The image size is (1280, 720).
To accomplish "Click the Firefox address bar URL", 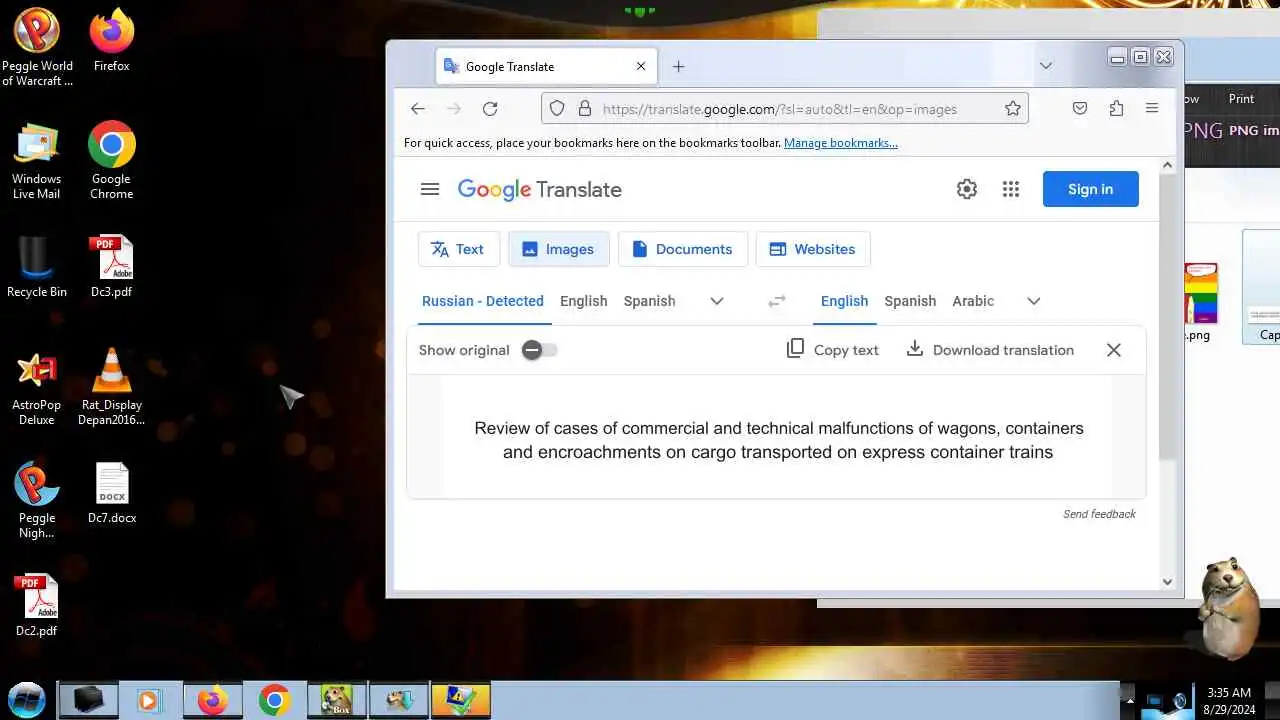I will click(x=780, y=109).
